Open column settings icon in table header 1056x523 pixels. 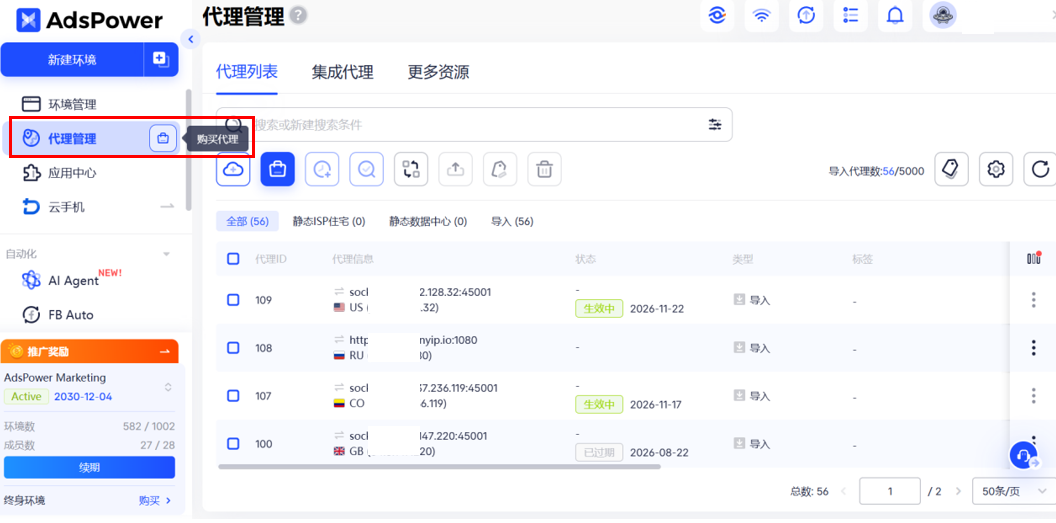coord(1034,258)
